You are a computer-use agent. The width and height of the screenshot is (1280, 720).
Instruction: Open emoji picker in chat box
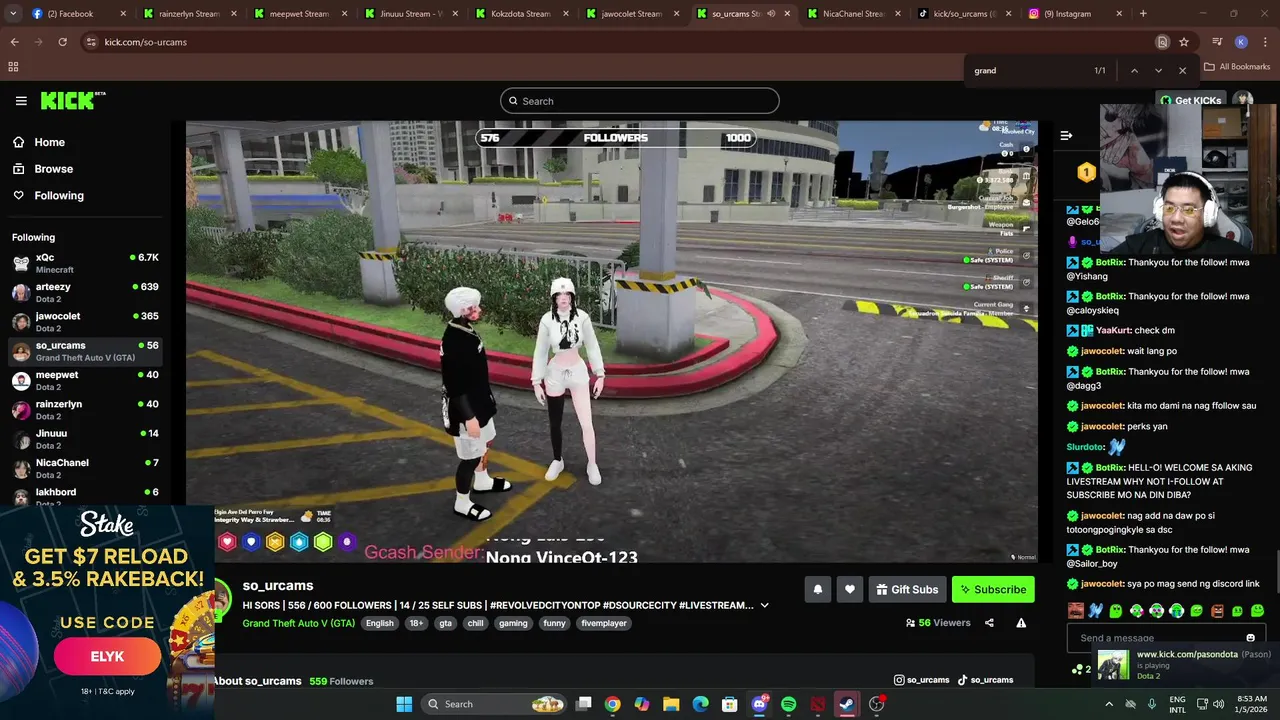[x=1250, y=638]
